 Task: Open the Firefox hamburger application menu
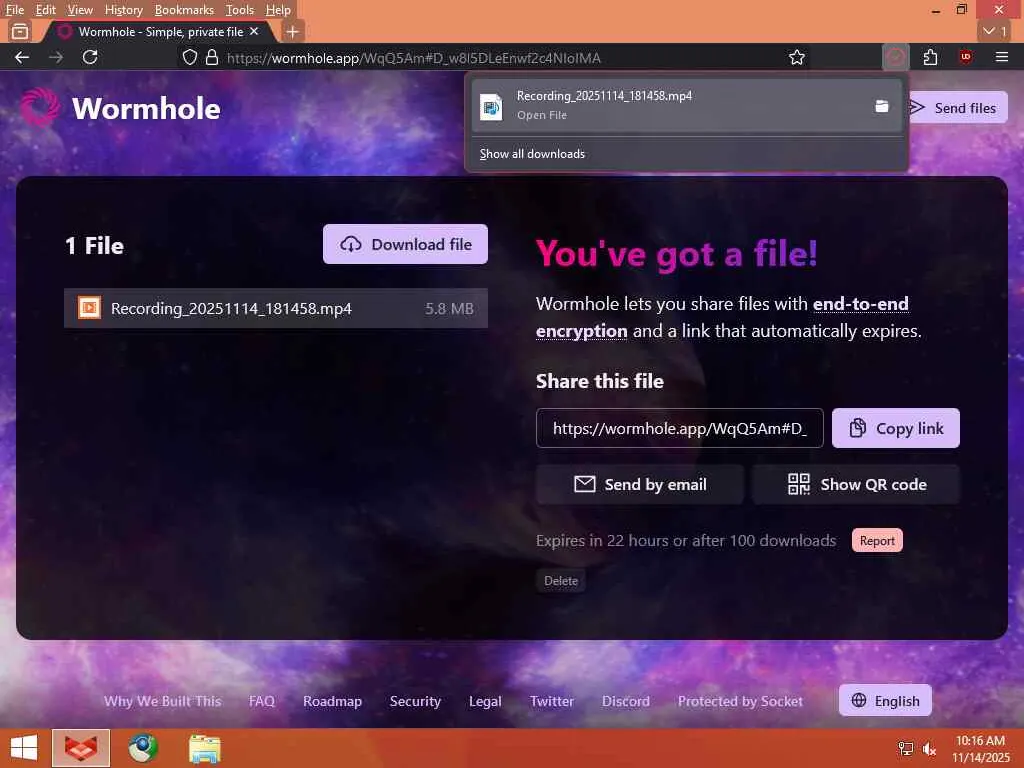1002,57
